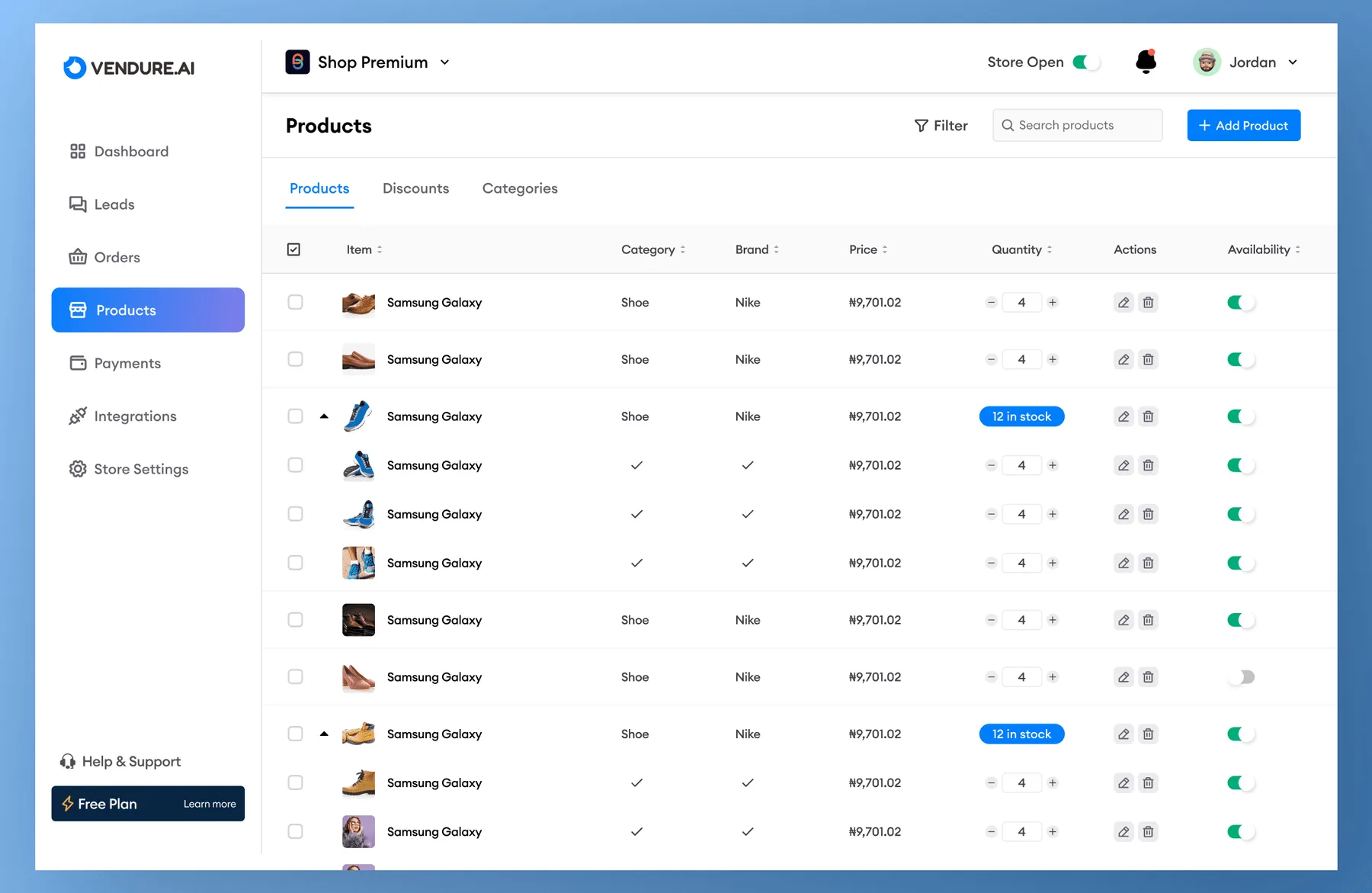Click the headset icon beside Help & Support
The height and width of the screenshot is (893, 1372).
pos(68,761)
